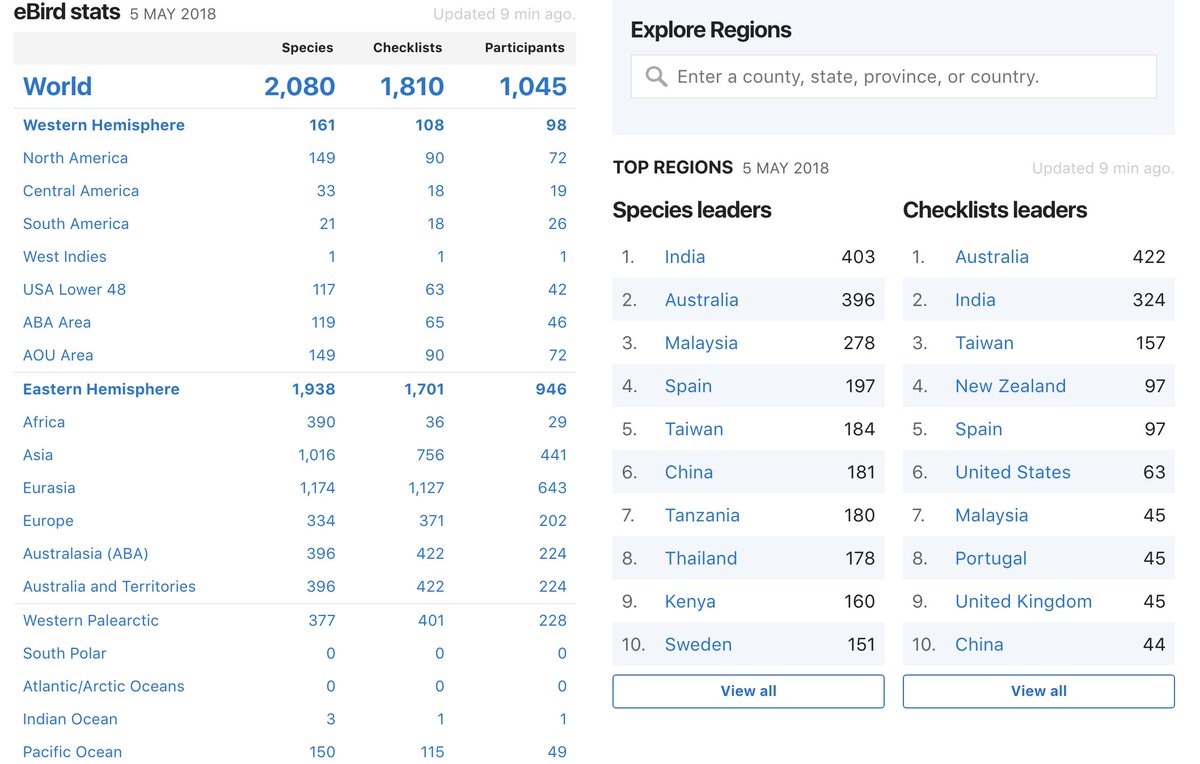Open Eastern Hemisphere stats
Viewport: 1200px width, 764px height.
click(101, 389)
